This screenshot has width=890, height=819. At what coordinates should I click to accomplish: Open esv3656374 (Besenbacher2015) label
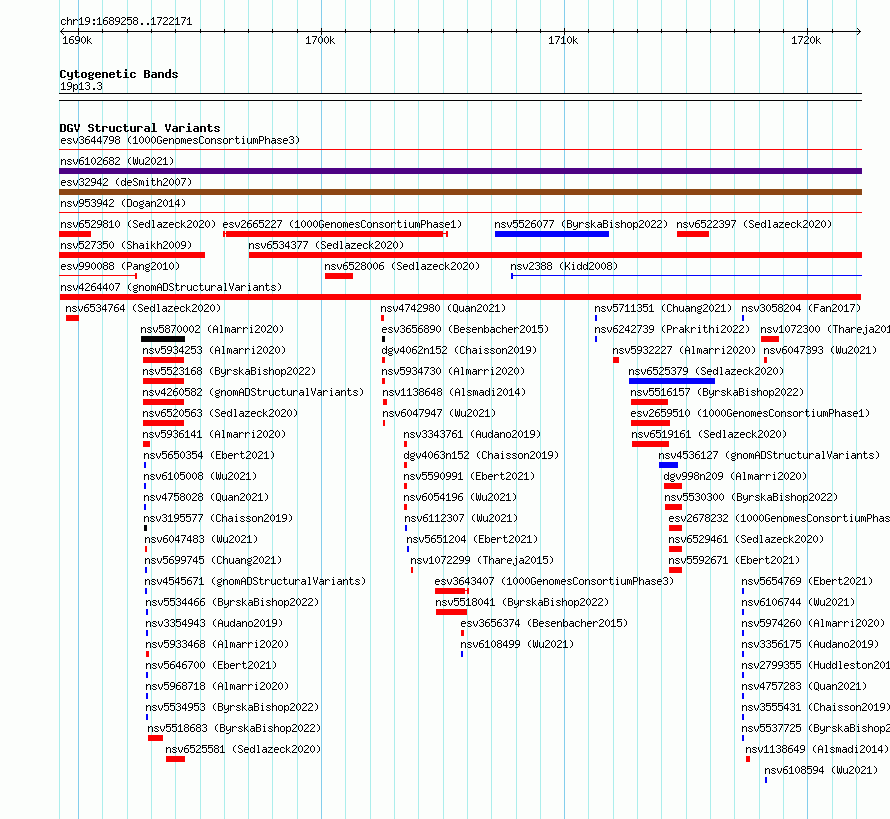544,623
